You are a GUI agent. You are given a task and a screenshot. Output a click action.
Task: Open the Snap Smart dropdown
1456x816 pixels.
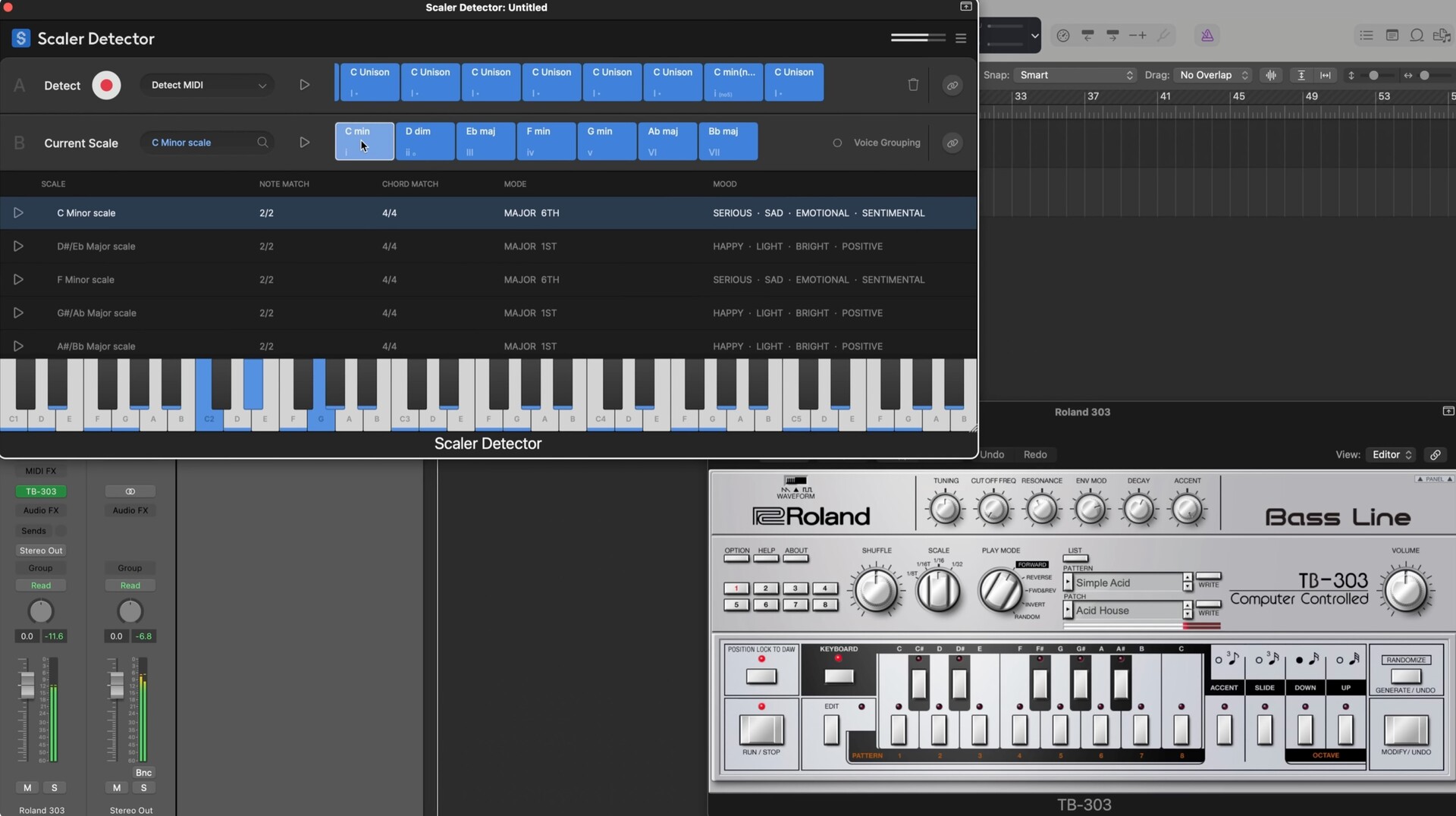(1075, 75)
